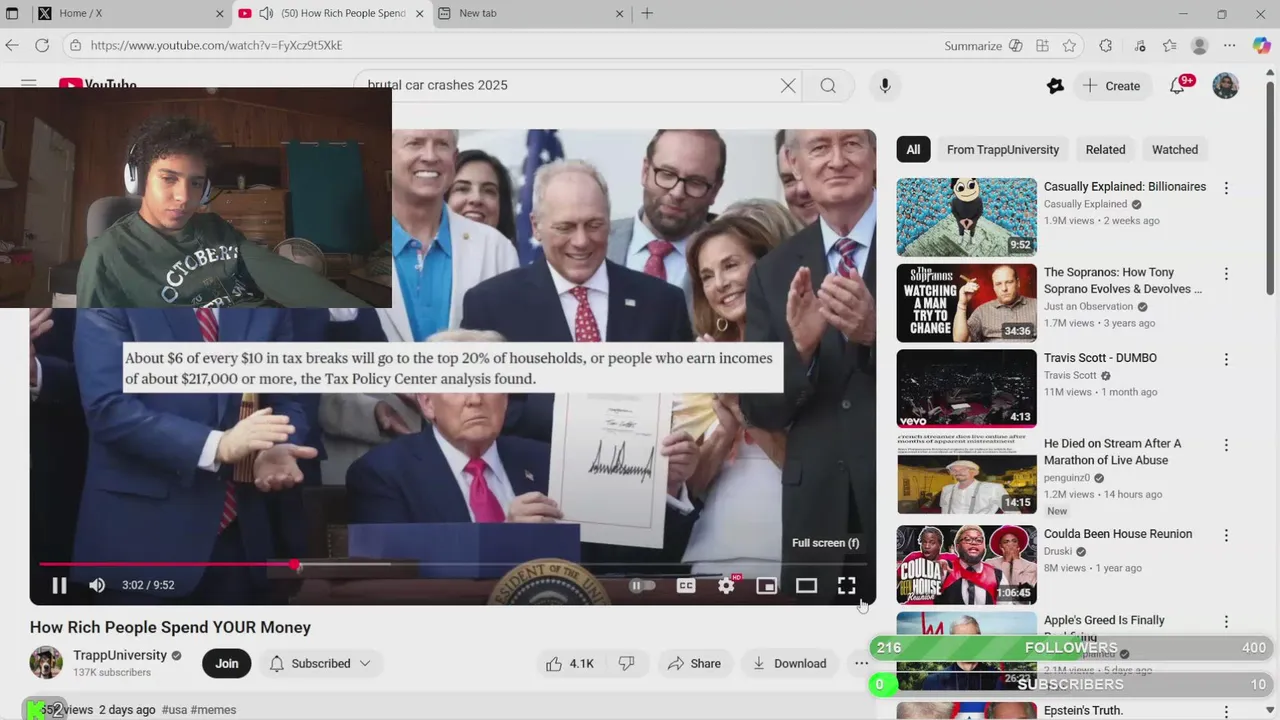This screenshot has width=1280, height=720.
Task: Open options for He Died on Stream
Action: click(x=1226, y=445)
